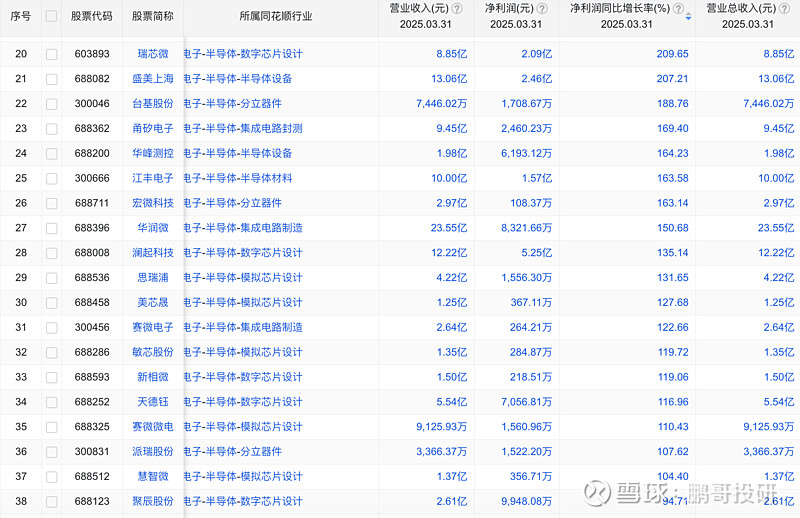Open stock link 派瑞股份
The image size is (800, 518).
click(x=153, y=452)
